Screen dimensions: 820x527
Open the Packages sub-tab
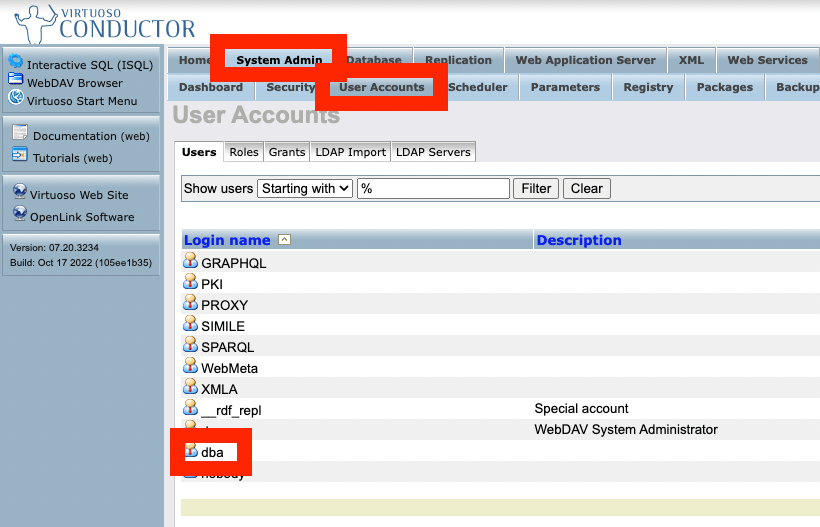725,87
